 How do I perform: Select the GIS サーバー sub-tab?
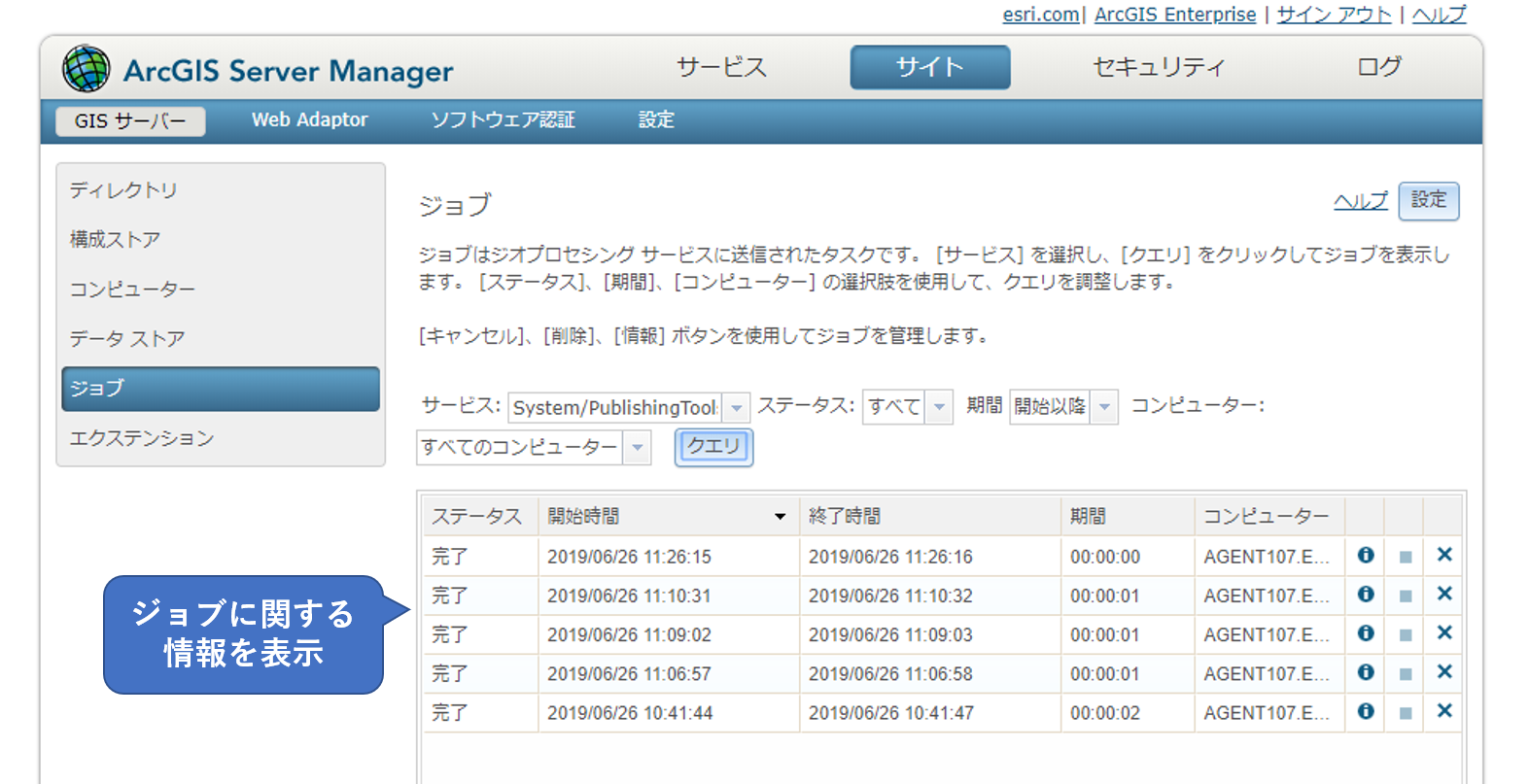coord(130,120)
